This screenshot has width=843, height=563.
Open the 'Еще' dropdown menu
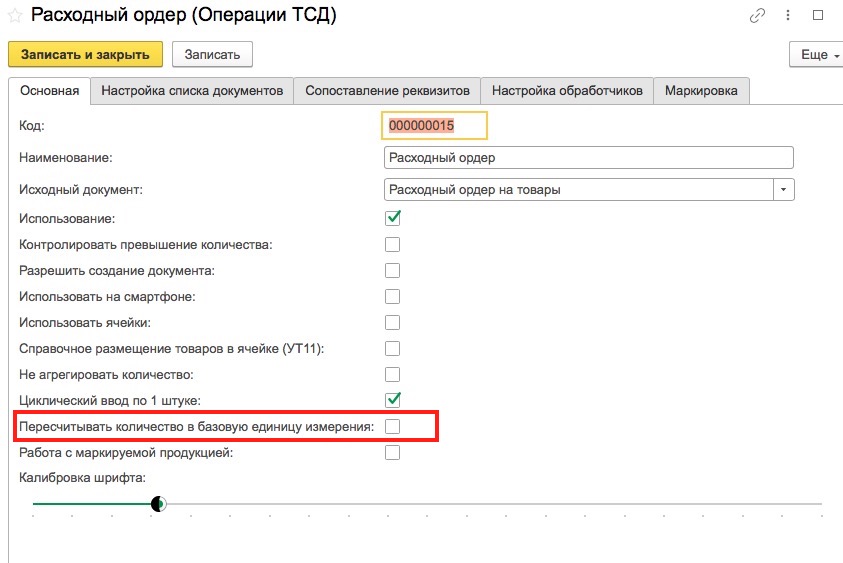click(x=817, y=54)
